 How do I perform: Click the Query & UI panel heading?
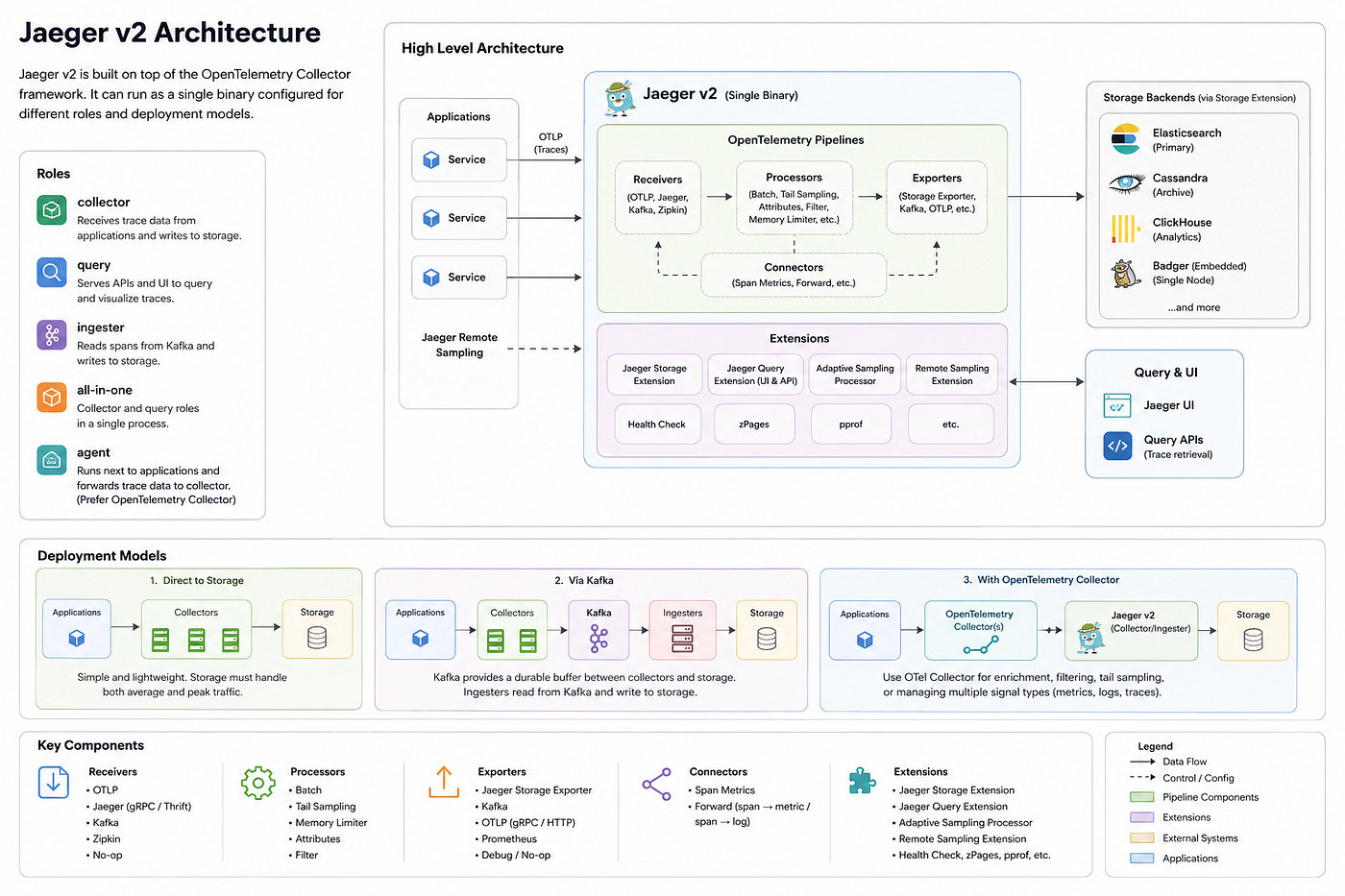[1165, 373]
